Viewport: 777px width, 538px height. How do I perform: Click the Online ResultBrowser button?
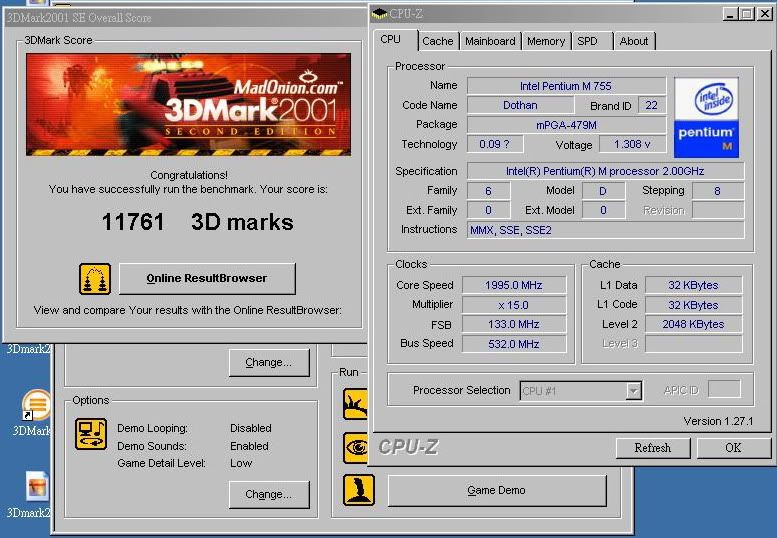point(207,278)
